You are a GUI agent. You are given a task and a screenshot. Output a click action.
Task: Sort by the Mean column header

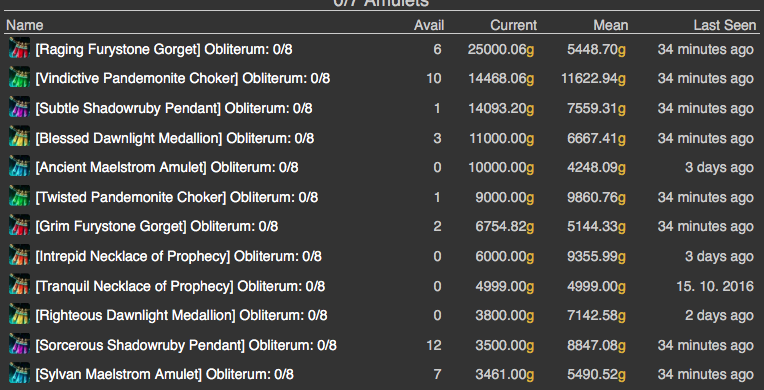pyautogui.click(x=611, y=25)
